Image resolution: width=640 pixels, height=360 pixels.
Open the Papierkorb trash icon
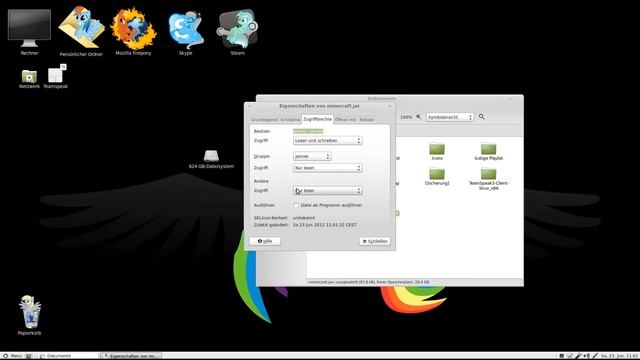(x=30, y=315)
